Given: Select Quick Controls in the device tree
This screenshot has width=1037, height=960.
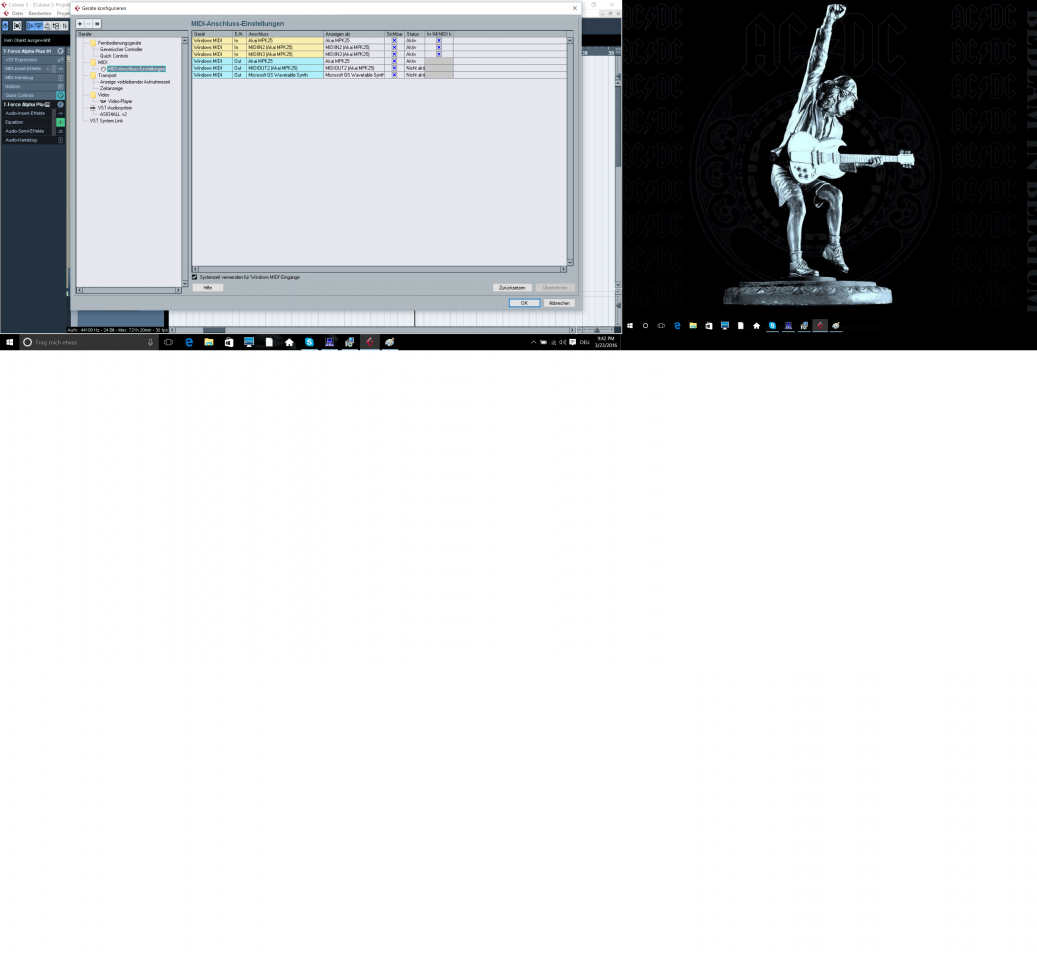Looking at the screenshot, I should [114, 56].
